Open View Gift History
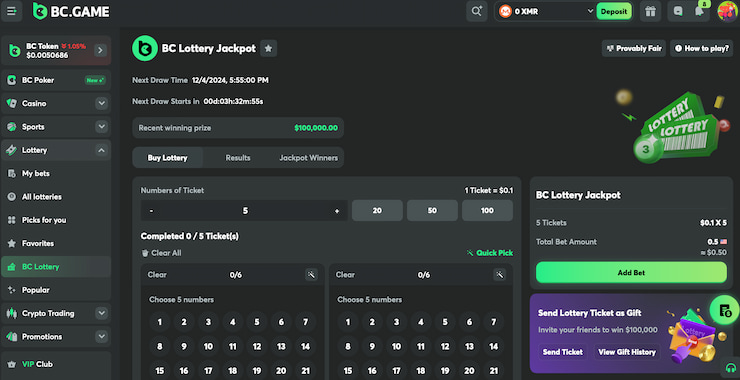Image resolution: width=740 pixels, height=380 pixels. pyautogui.click(x=627, y=352)
